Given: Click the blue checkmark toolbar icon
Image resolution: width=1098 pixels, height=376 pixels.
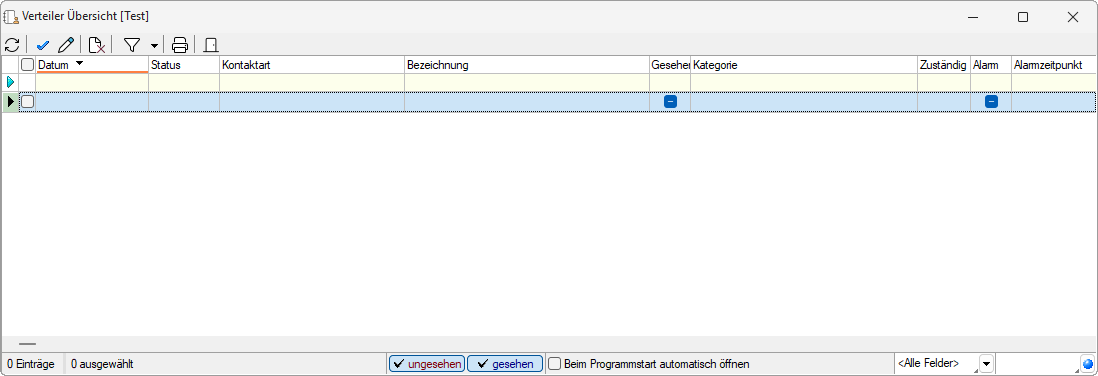Looking at the screenshot, I should (43, 46).
